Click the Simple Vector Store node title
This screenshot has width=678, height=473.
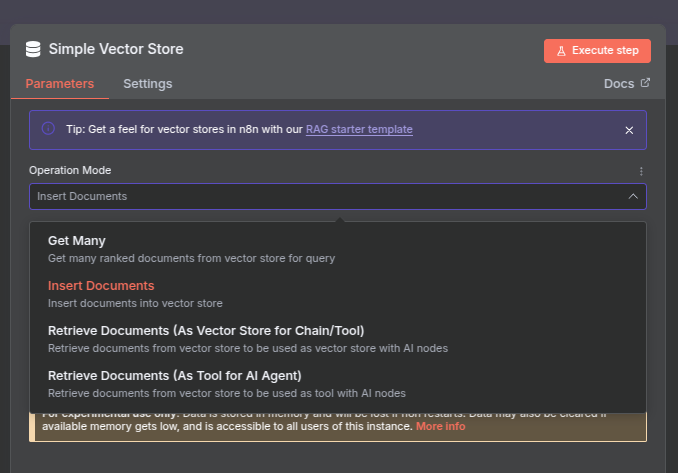(116, 49)
